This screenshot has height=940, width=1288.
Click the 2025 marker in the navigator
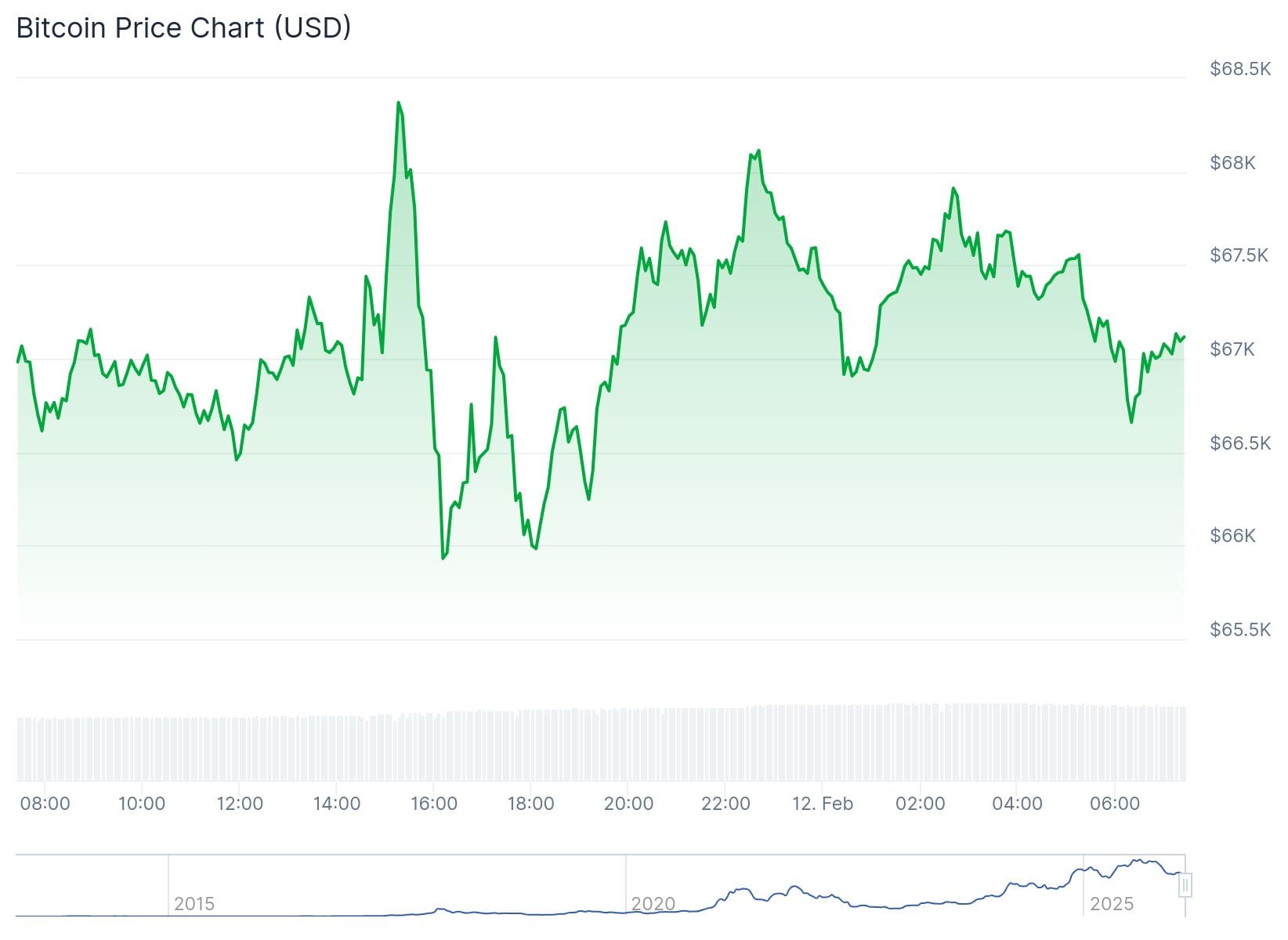1111,904
